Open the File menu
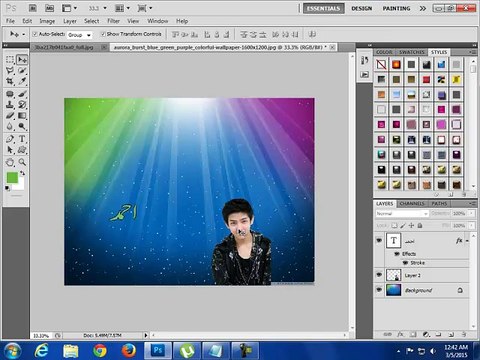This screenshot has height=360, width=480. click(10, 21)
